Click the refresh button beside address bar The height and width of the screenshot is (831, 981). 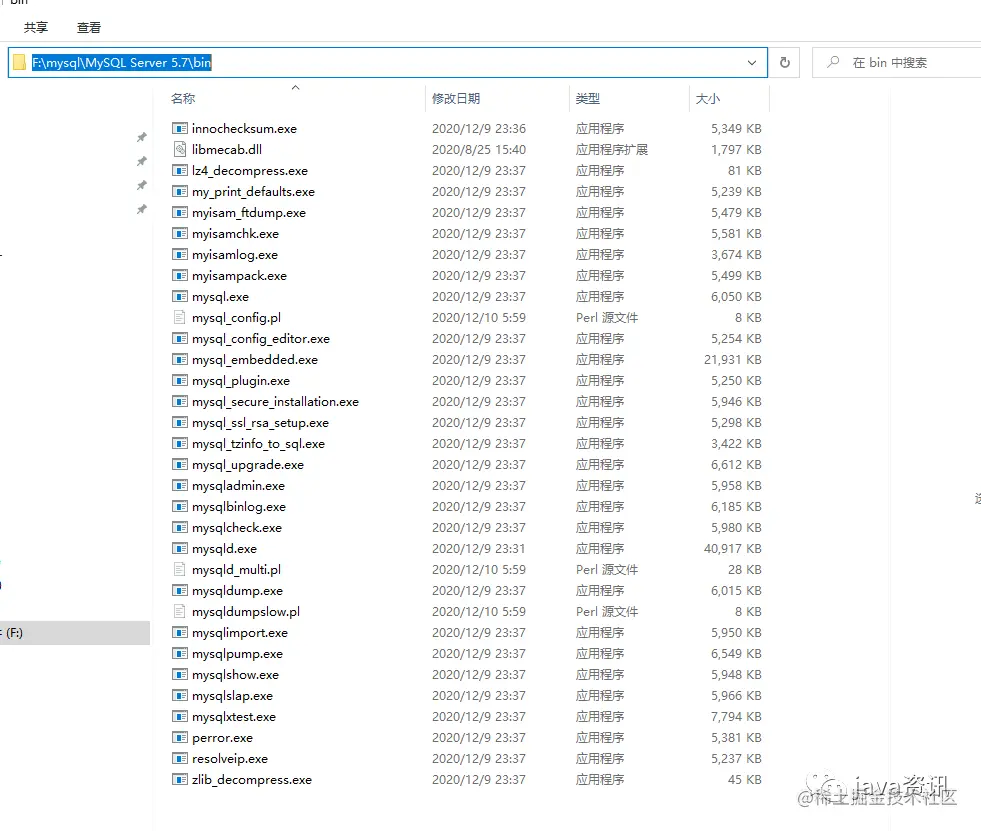coord(785,63)
